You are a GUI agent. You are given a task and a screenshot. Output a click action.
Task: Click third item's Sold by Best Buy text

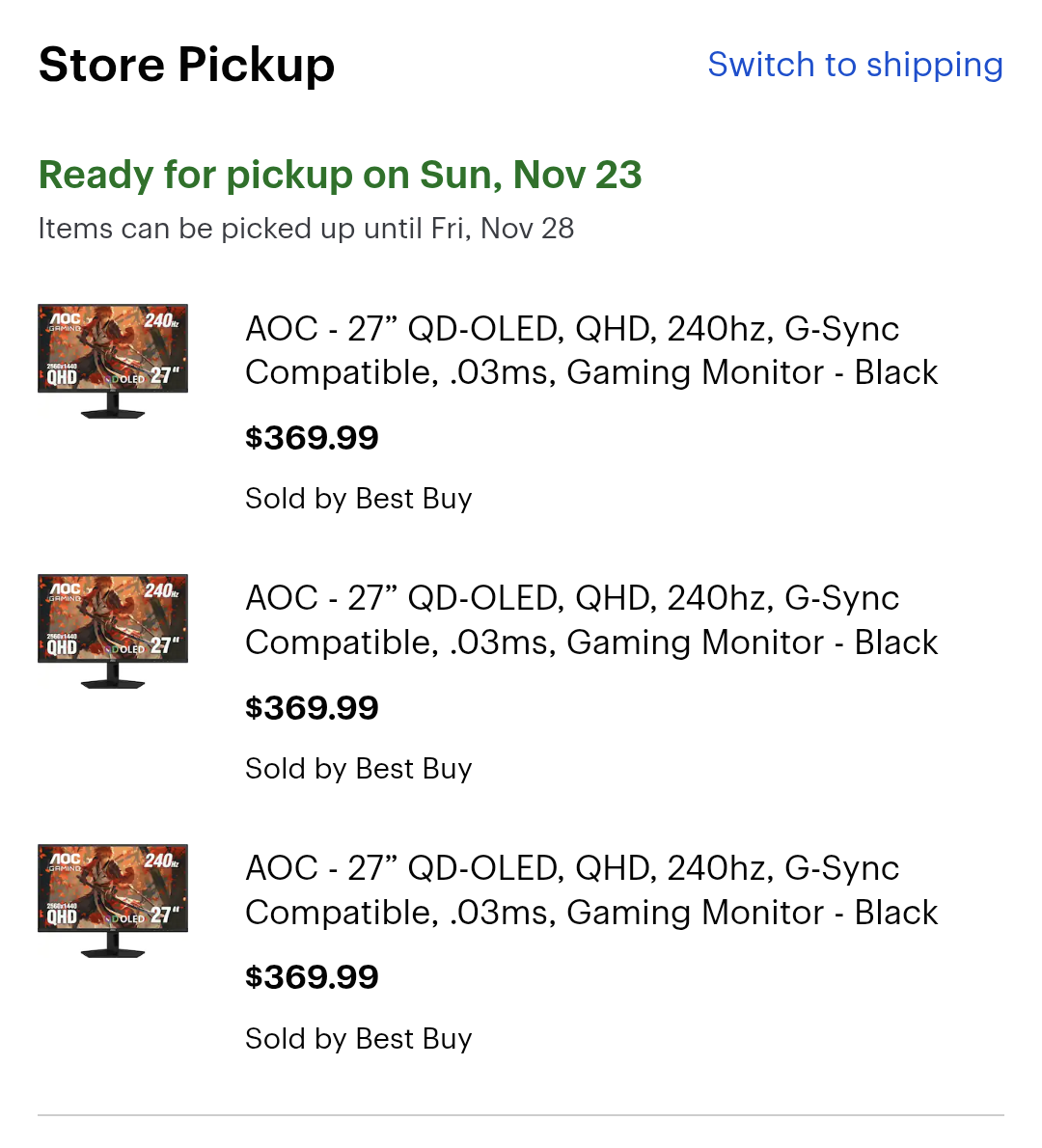tap(358, 1039)
